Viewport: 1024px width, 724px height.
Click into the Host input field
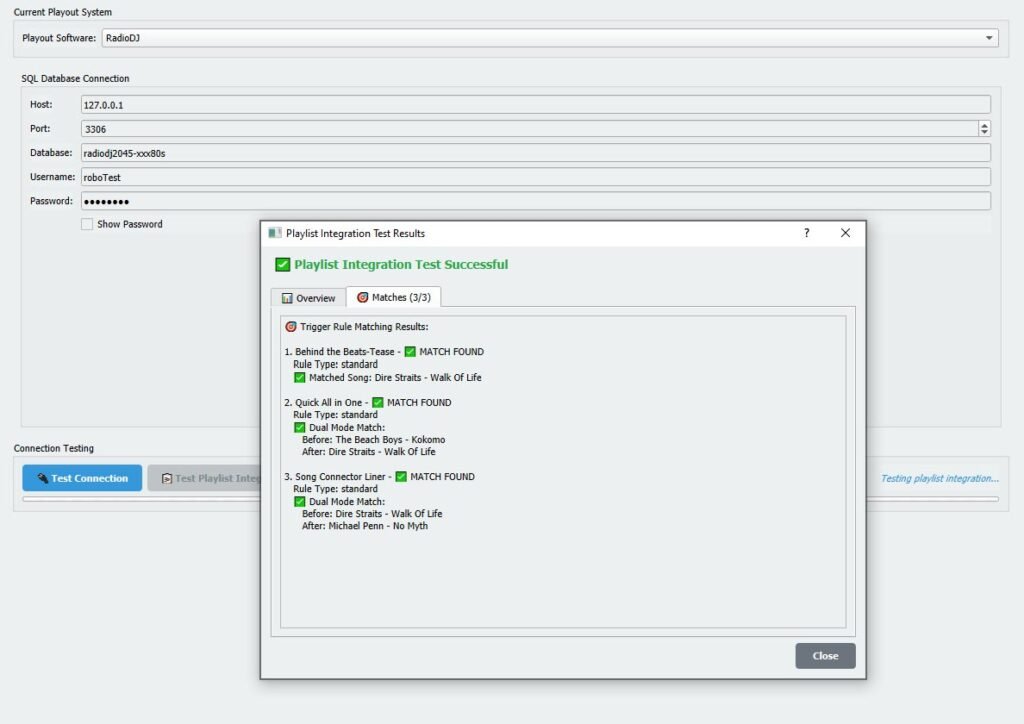[x=535, y=104]
